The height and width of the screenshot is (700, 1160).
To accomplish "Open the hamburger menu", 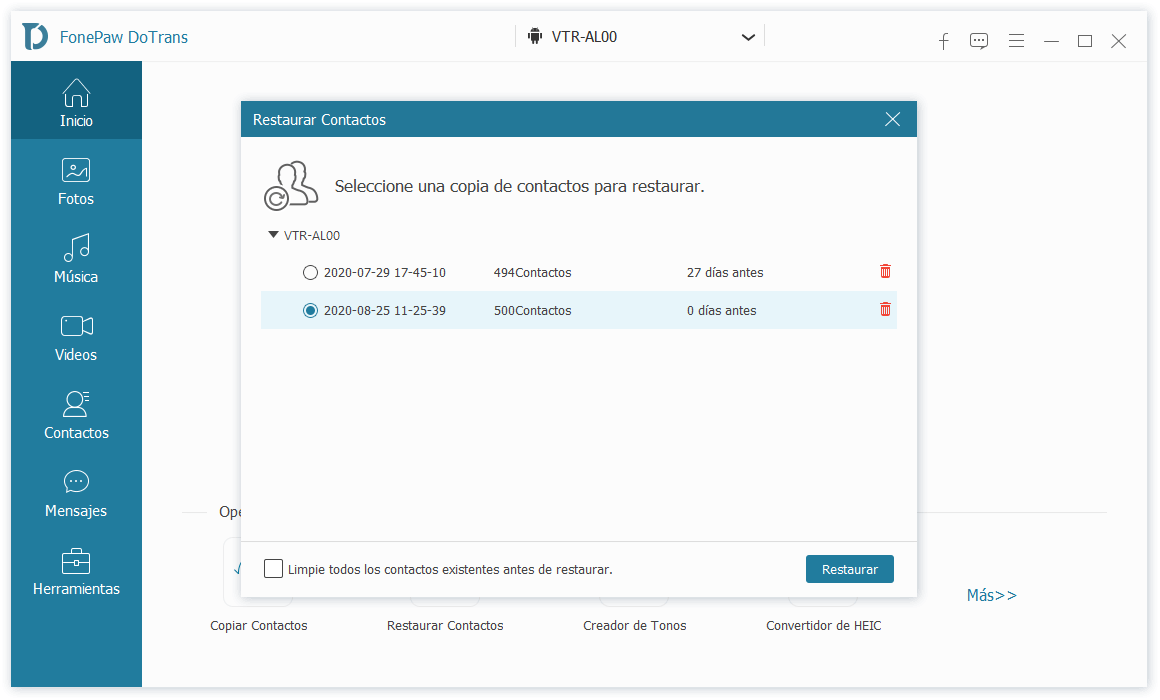I will coord(1016,41).
